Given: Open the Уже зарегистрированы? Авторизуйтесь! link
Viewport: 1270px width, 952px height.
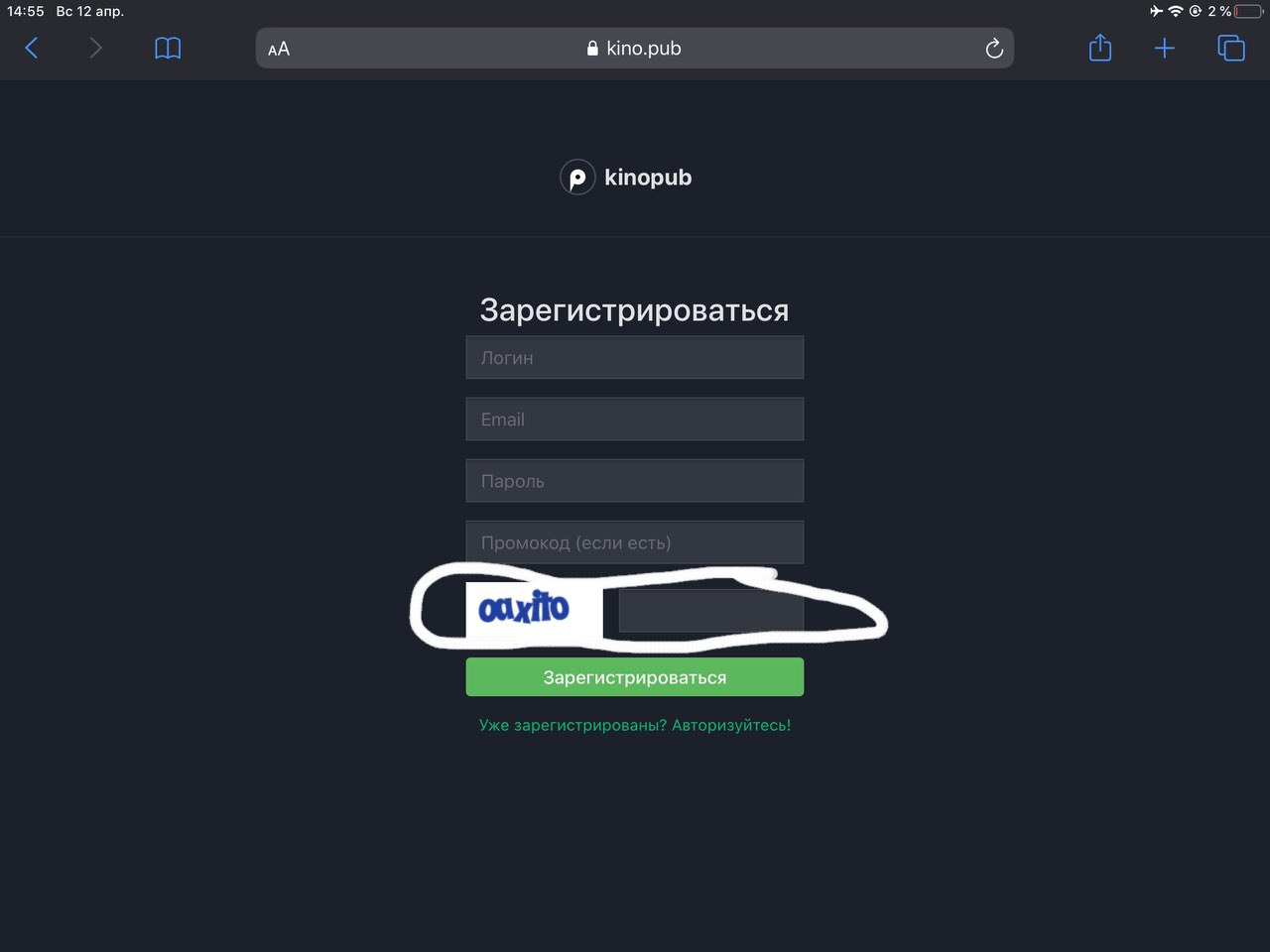Looking at the screenshot, I should tap(635, 725).
